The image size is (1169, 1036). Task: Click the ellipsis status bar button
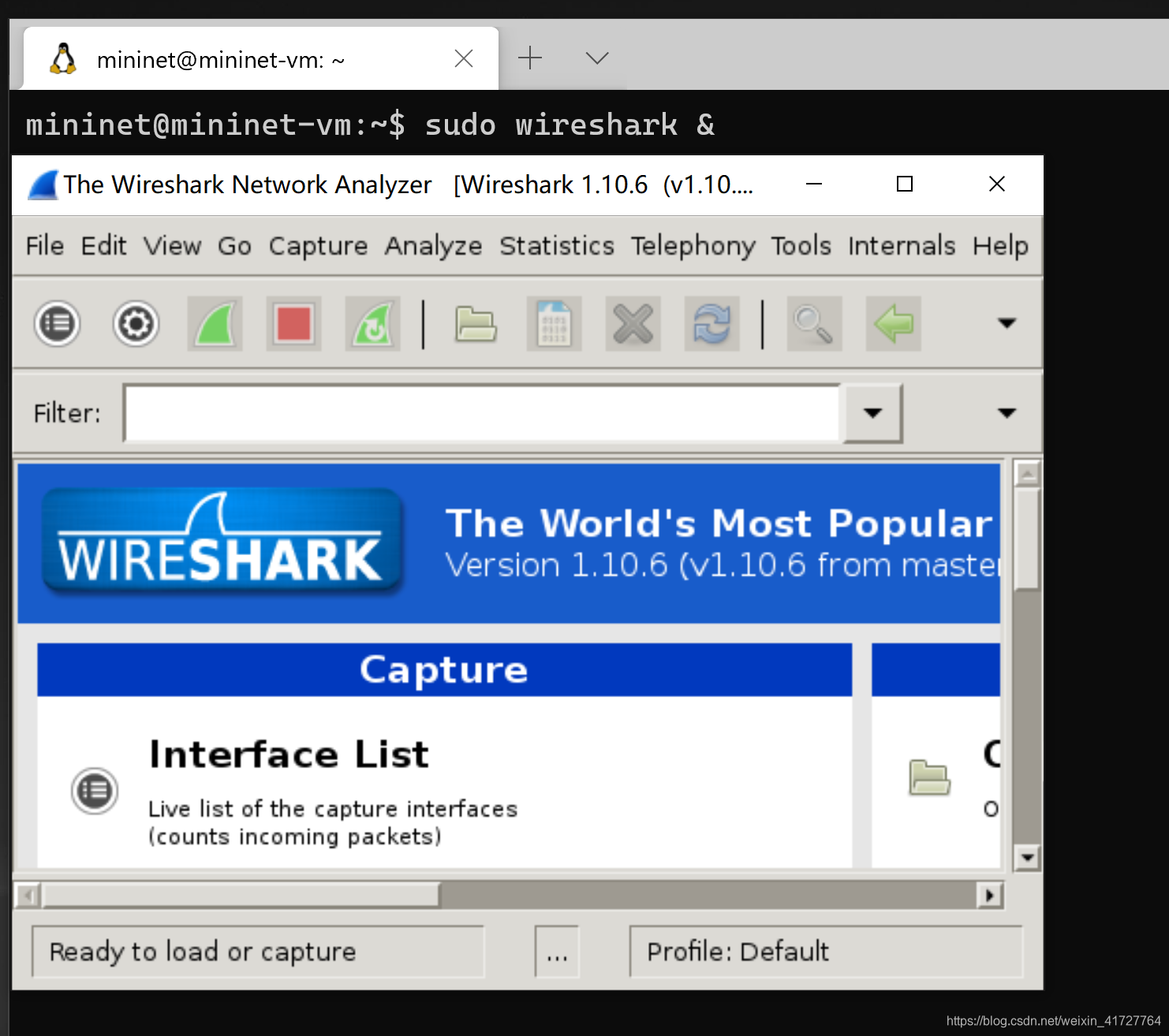coord(557,952)
